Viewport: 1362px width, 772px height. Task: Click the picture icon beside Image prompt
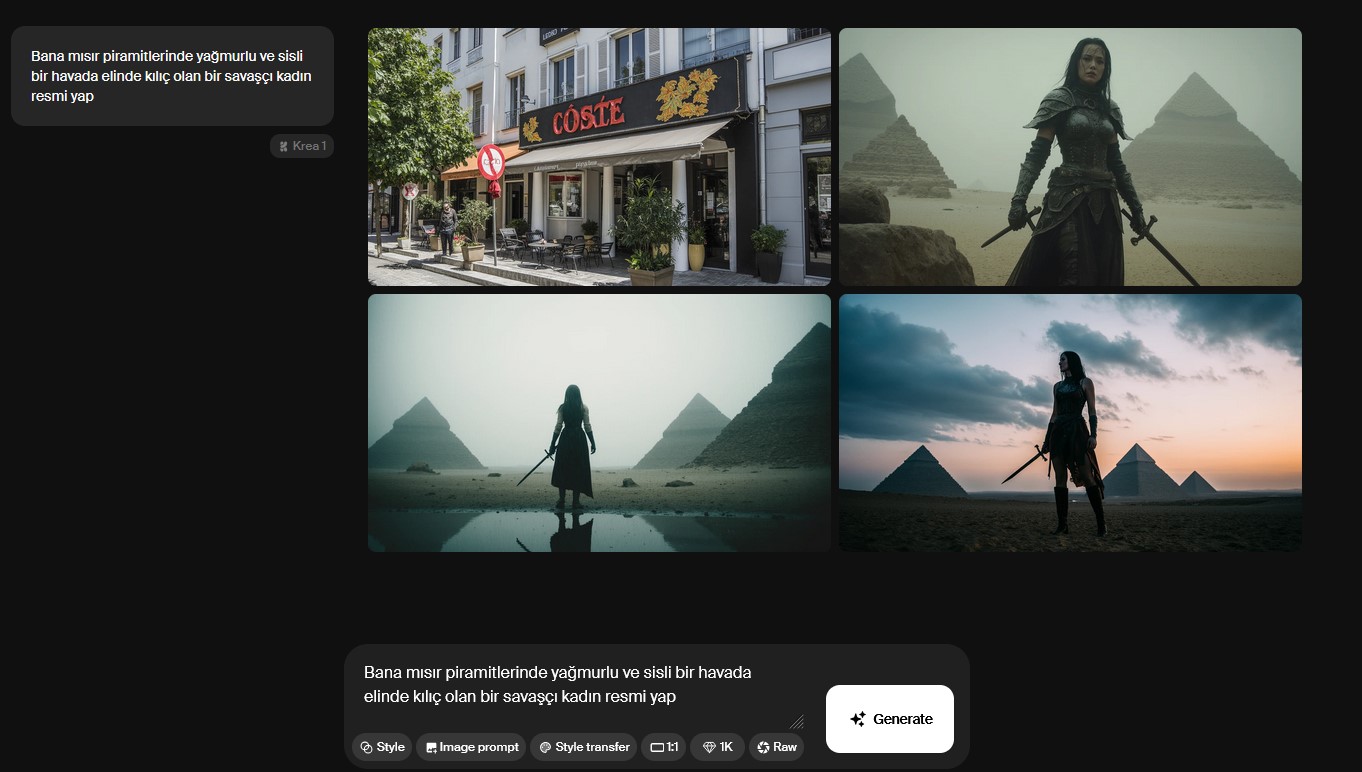coord(431,747)
